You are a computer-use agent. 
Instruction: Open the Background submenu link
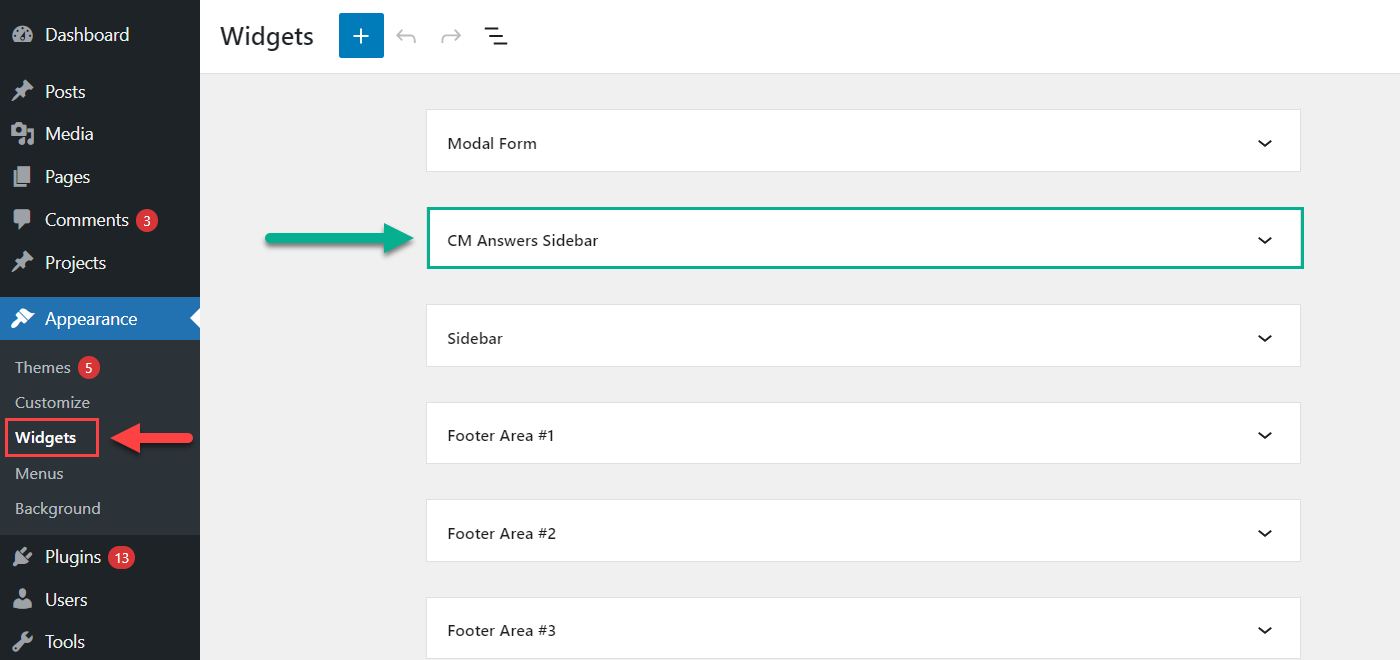pyautogui.click(x=58, y=509)
